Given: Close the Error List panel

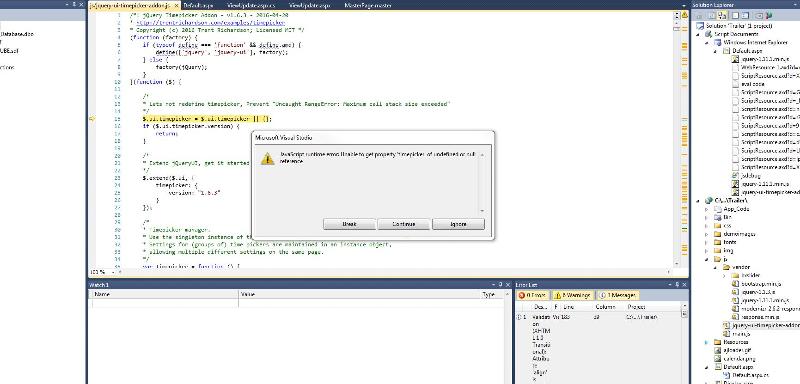Looking at the screenshot, I should (x=685, y=285).
